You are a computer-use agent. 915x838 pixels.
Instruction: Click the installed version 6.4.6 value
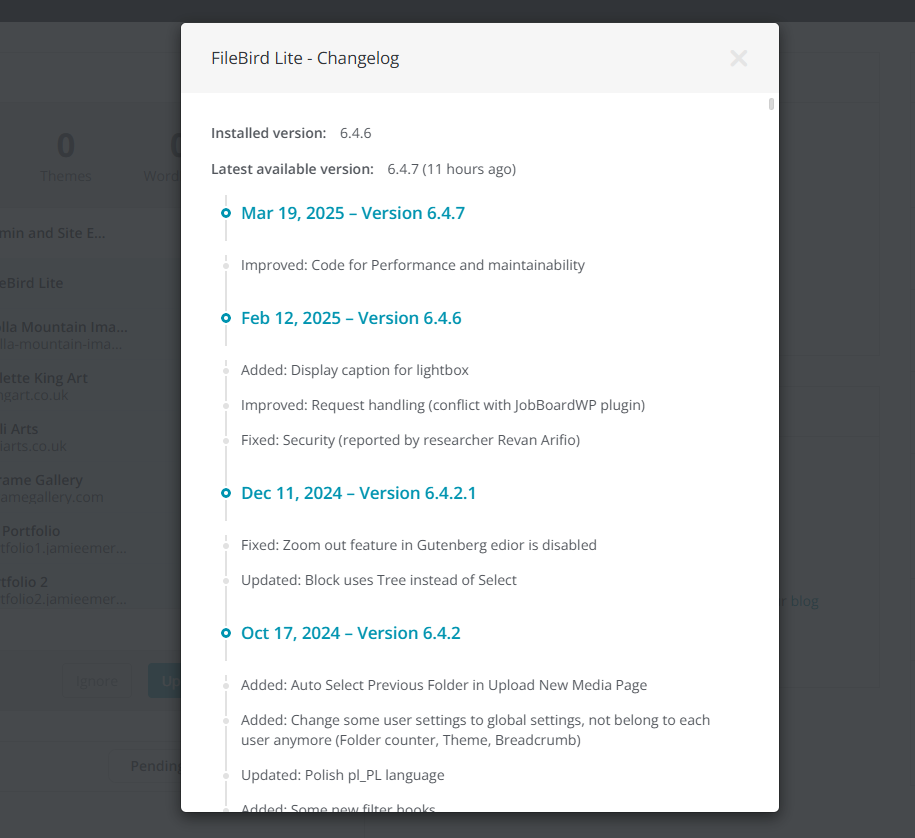pos(355,134)
